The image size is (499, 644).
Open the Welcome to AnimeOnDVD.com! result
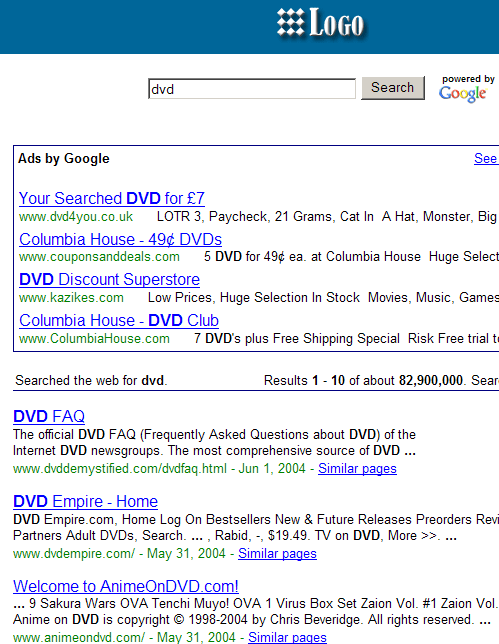tap(126, 586)
